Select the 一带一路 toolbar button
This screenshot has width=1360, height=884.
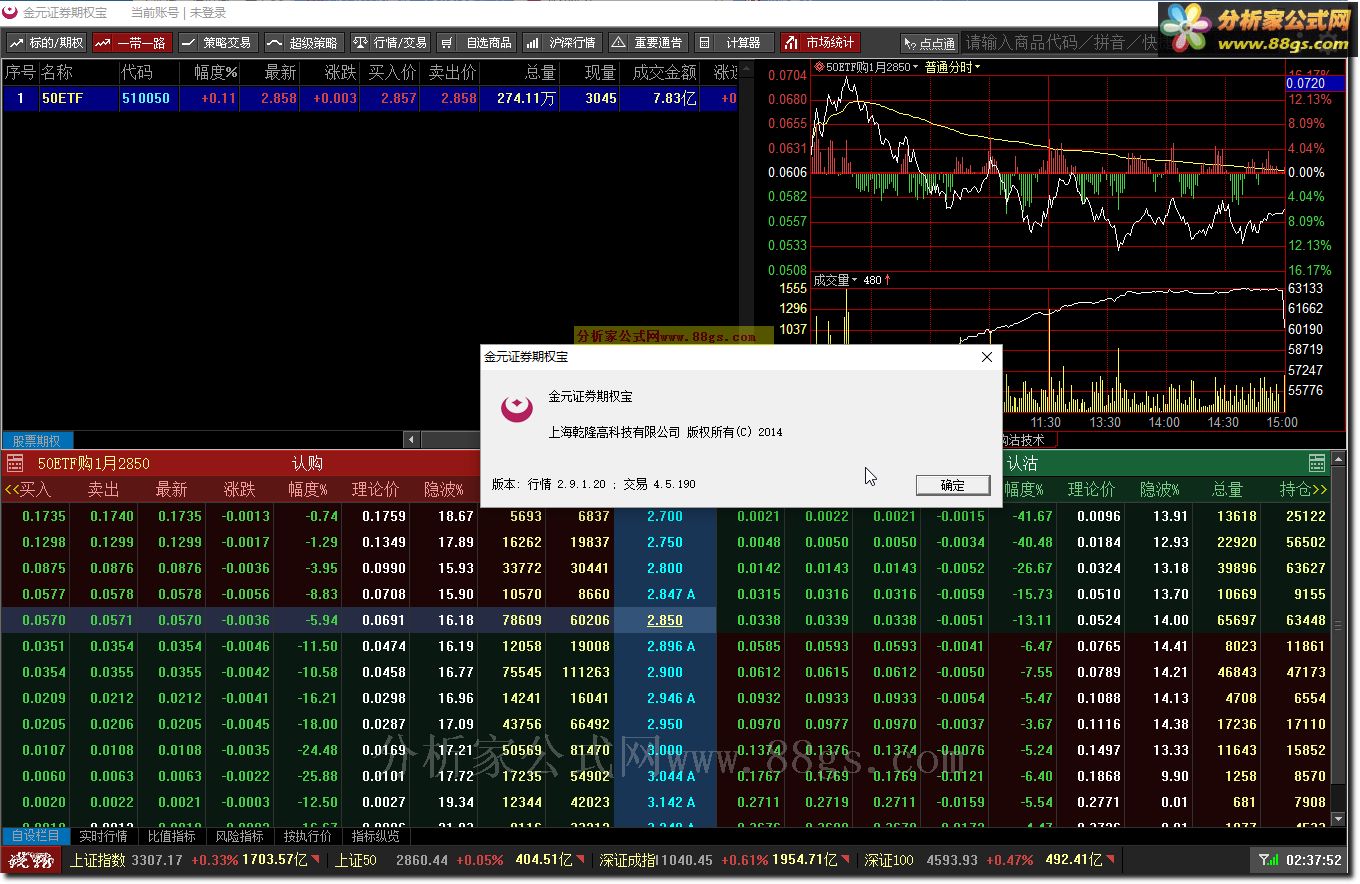[x=132, y=43]
